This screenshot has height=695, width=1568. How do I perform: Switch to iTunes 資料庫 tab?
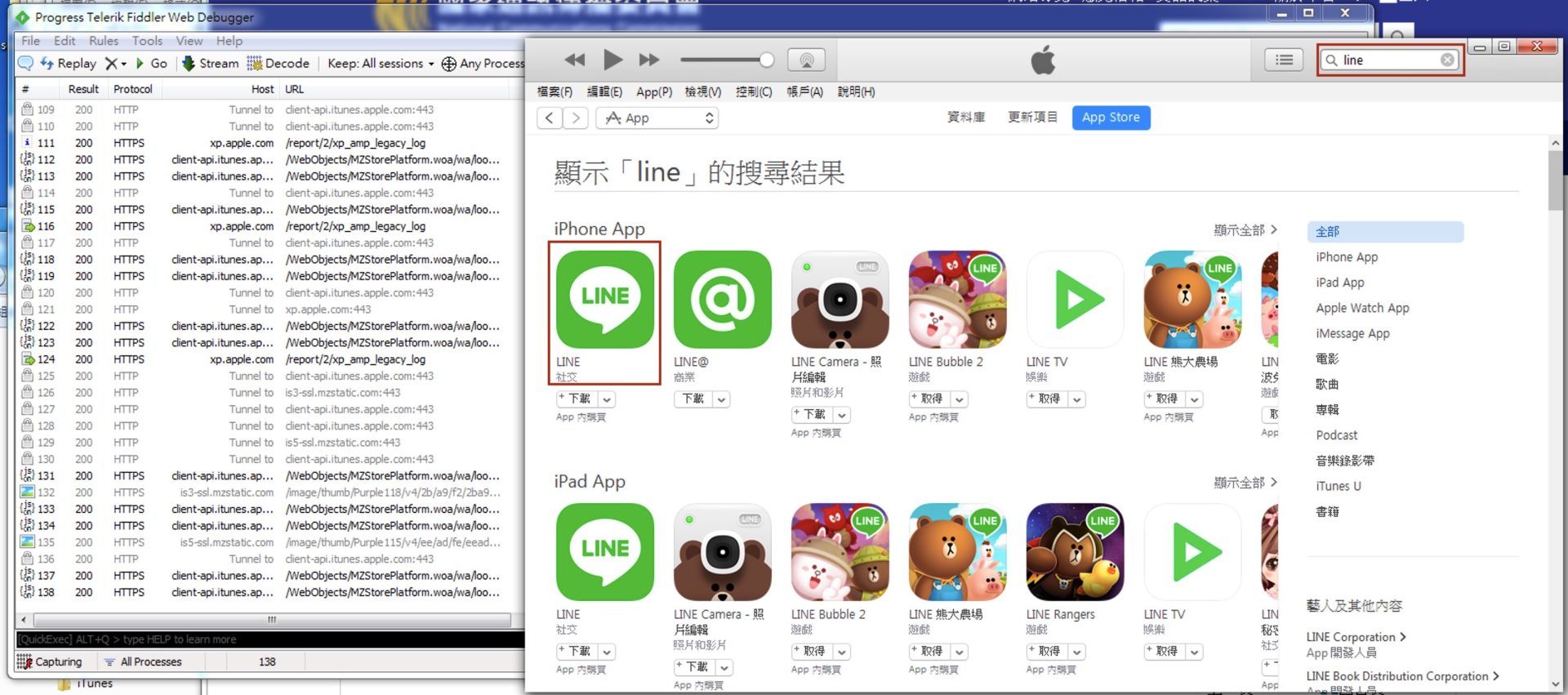click(x=965, y=118)
